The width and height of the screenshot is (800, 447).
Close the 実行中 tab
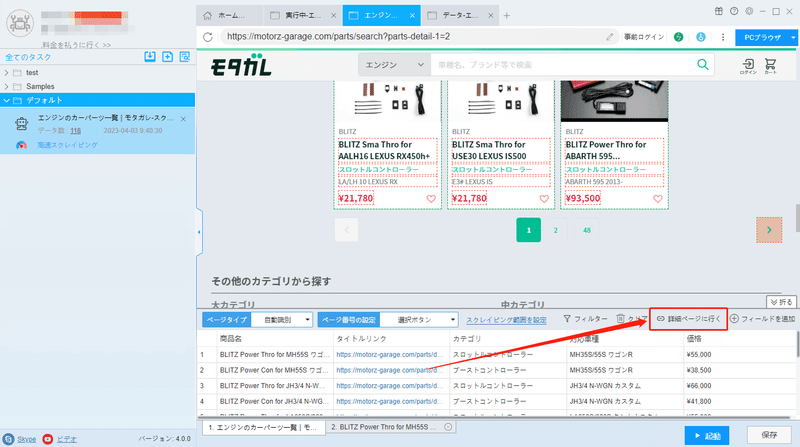click(333, 16)
